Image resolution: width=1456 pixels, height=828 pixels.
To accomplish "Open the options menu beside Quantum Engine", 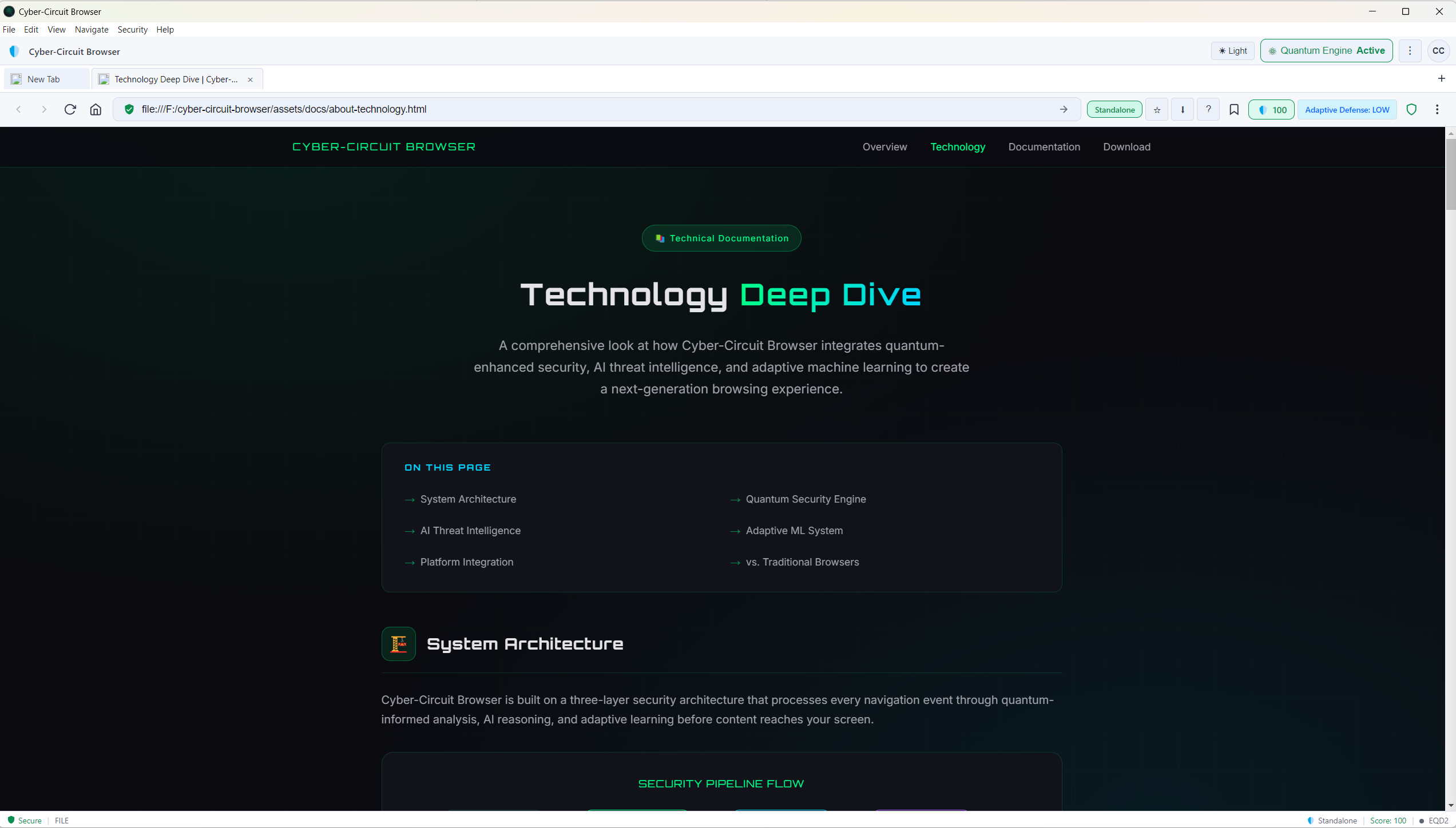I will [1410, 50].
